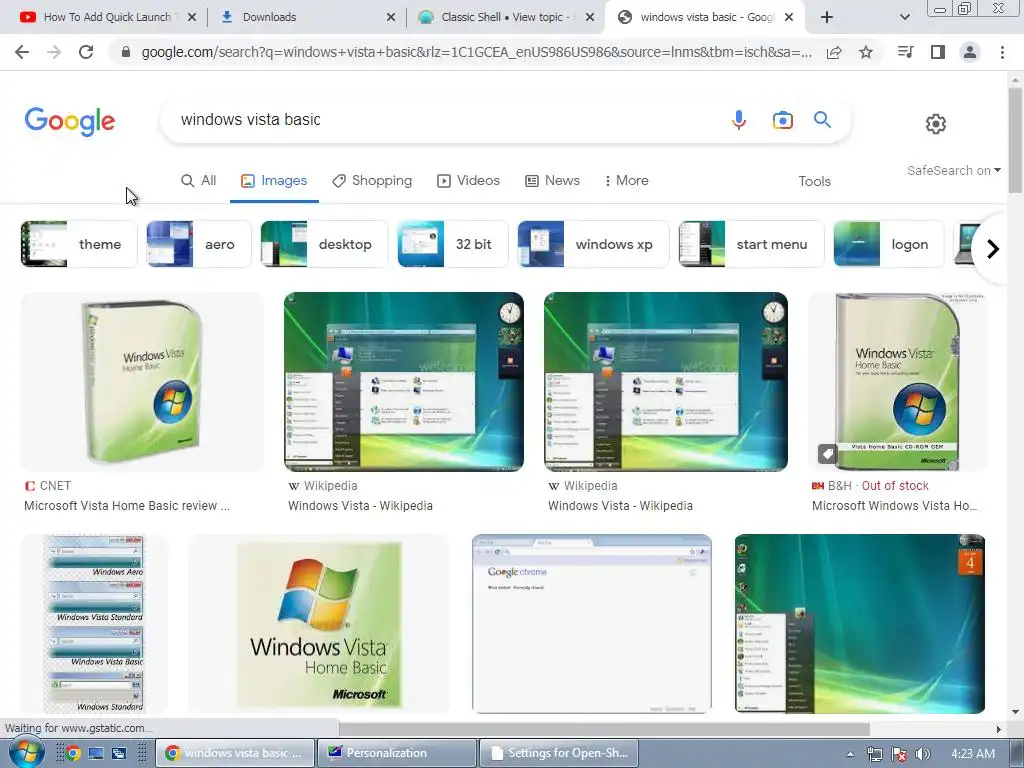1024x768 pixels.
Task: Click the Google logo
Action: tap(70, 121)
